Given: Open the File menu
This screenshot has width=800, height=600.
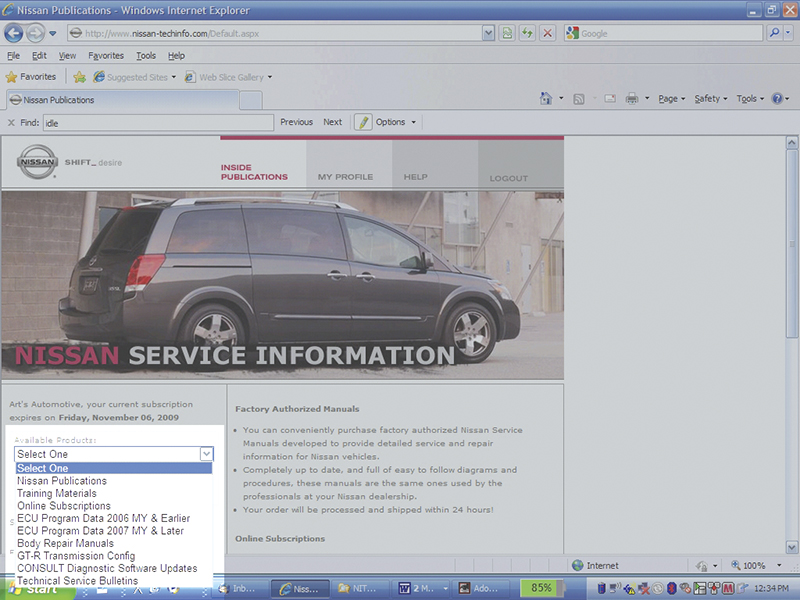Looking at the screenshot, I should pyautogui.click(x=14, y=56).
